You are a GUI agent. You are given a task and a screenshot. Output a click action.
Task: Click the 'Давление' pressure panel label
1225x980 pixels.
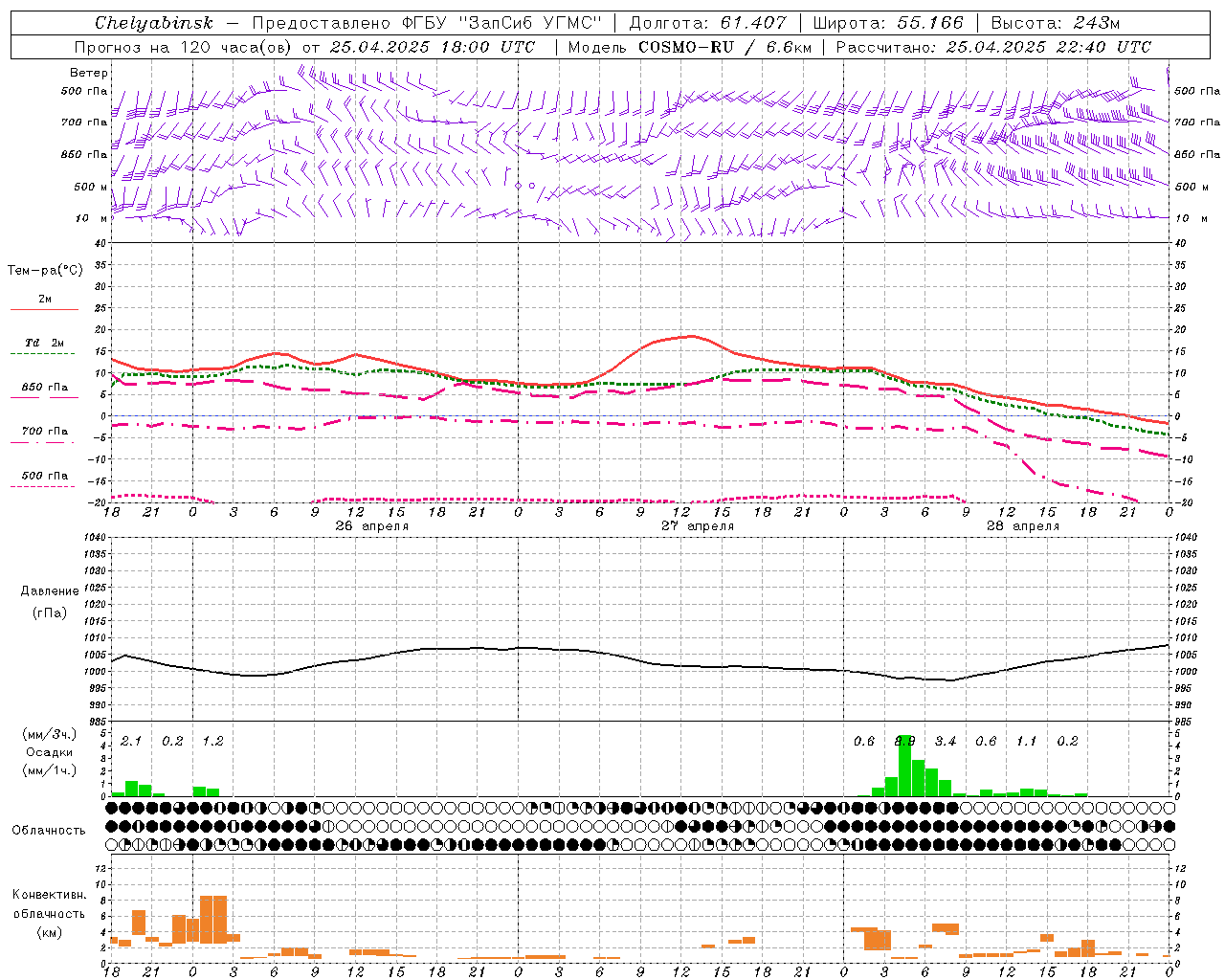(50, 591)
